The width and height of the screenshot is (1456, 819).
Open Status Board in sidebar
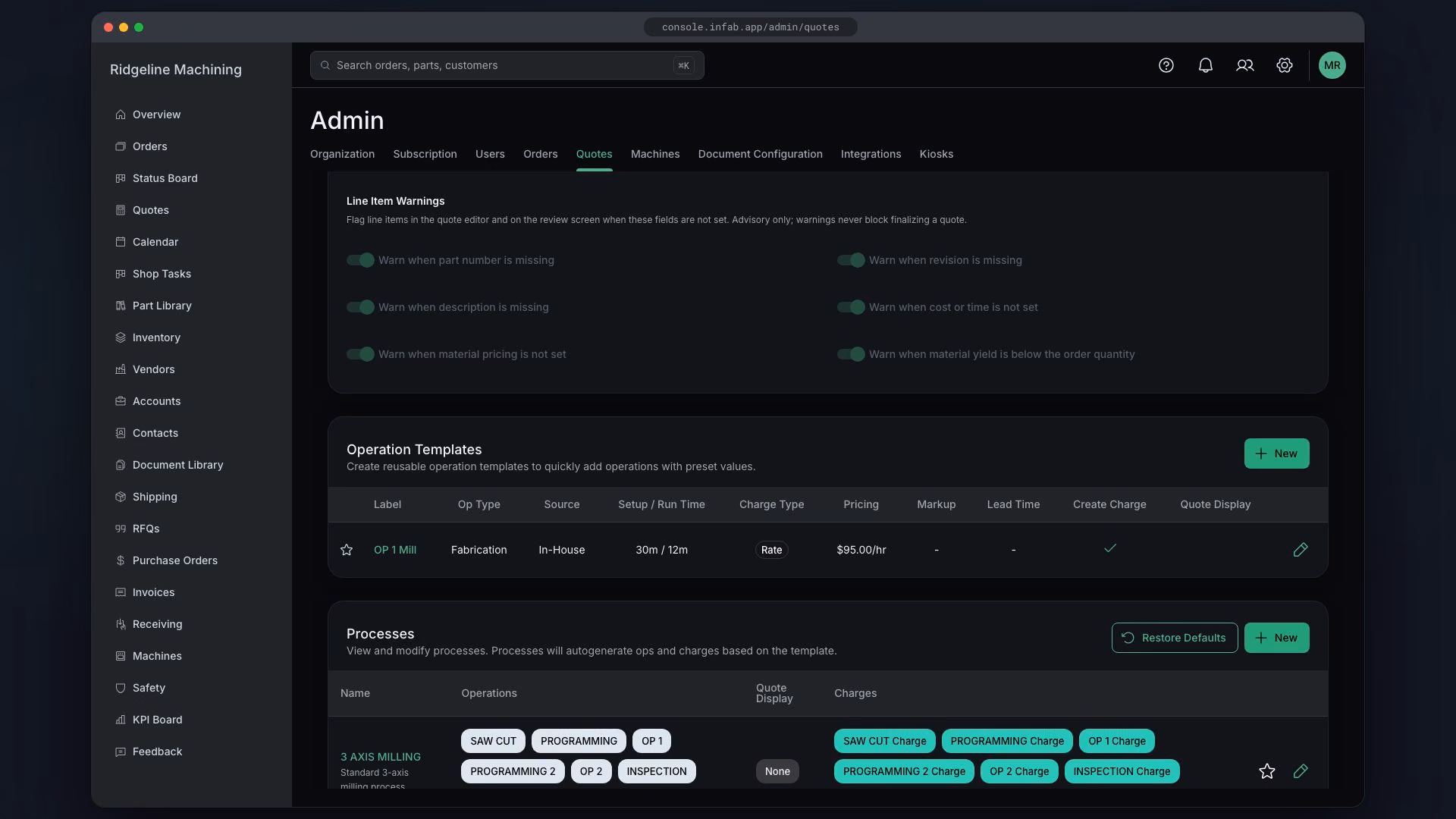coord(165,178)
